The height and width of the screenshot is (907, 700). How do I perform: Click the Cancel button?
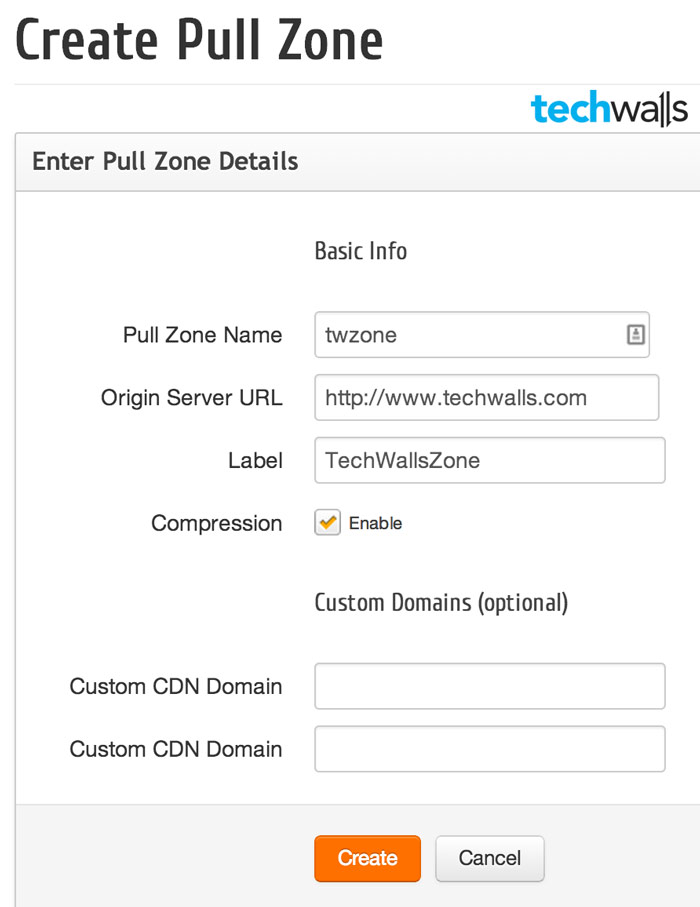click(x=489, y=858)
